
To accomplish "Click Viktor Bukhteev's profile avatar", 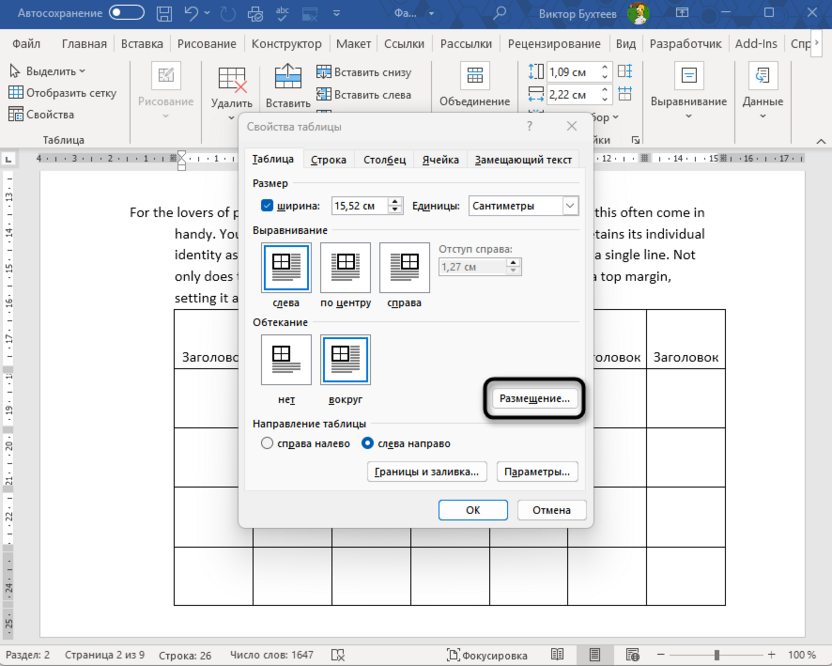I will pyautogui.click(x=638, y=13).
